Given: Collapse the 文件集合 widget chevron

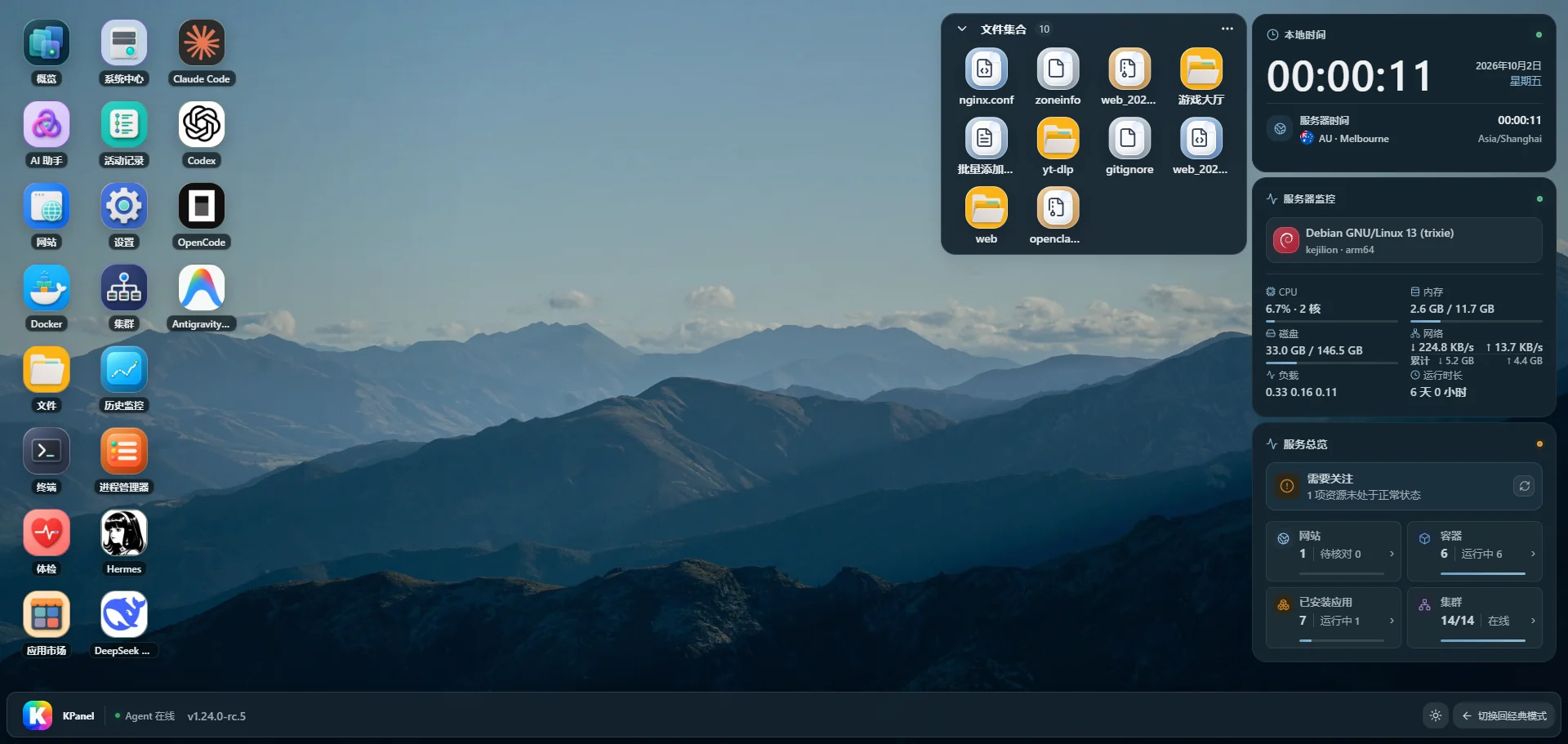Looking at the screenshot, I should (x=962, y=29).
